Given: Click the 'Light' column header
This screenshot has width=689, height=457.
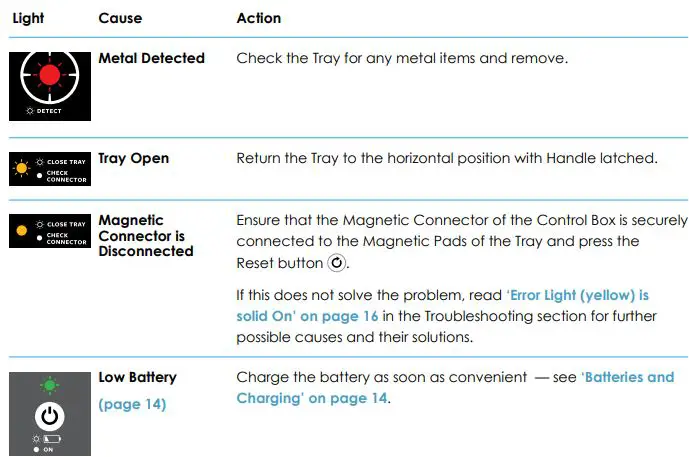Looking at the screenshot, I should pyautogui.click(x=28, y=18).
